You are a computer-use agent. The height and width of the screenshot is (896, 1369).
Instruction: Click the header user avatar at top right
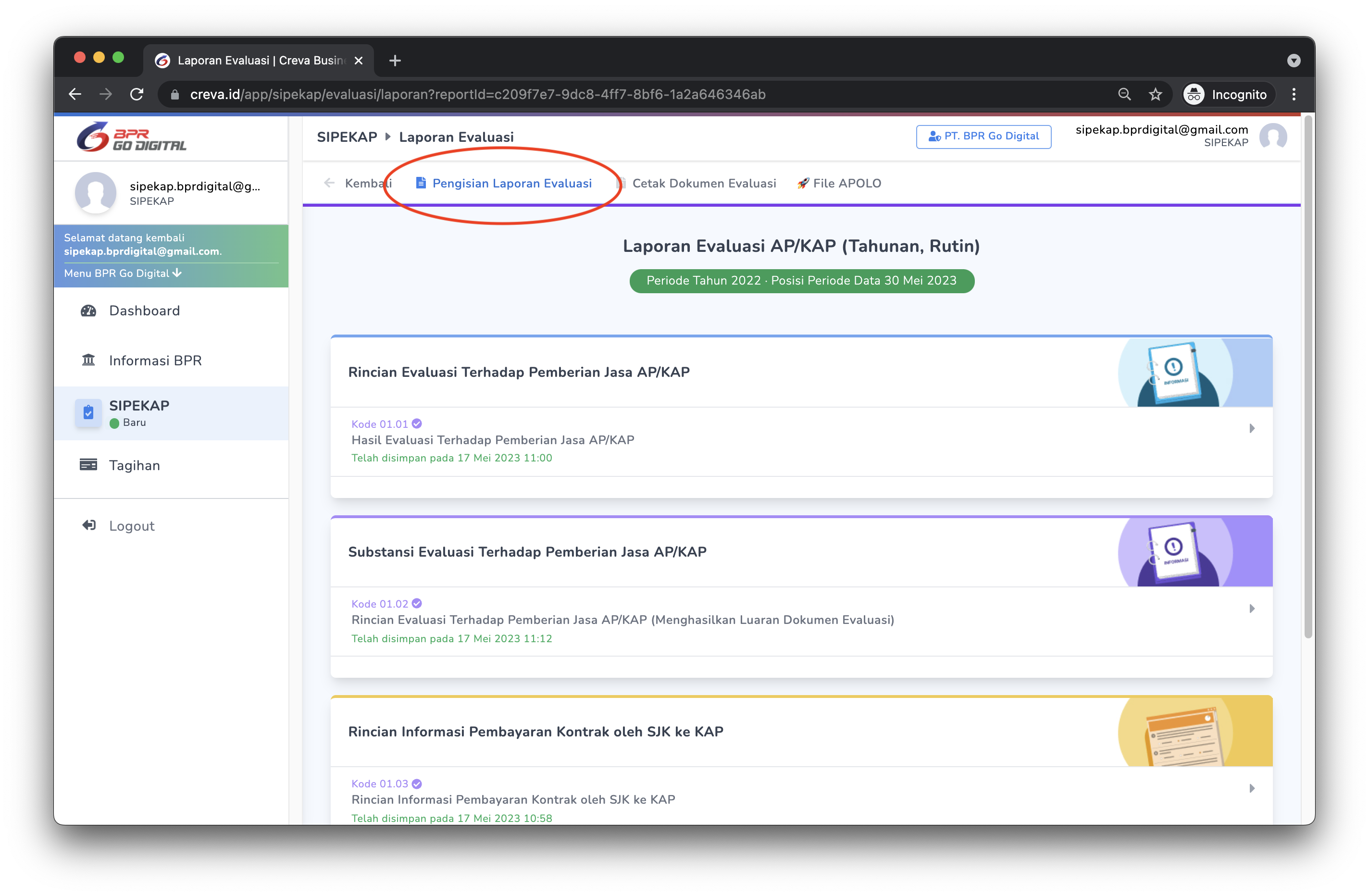[1273, 137]
